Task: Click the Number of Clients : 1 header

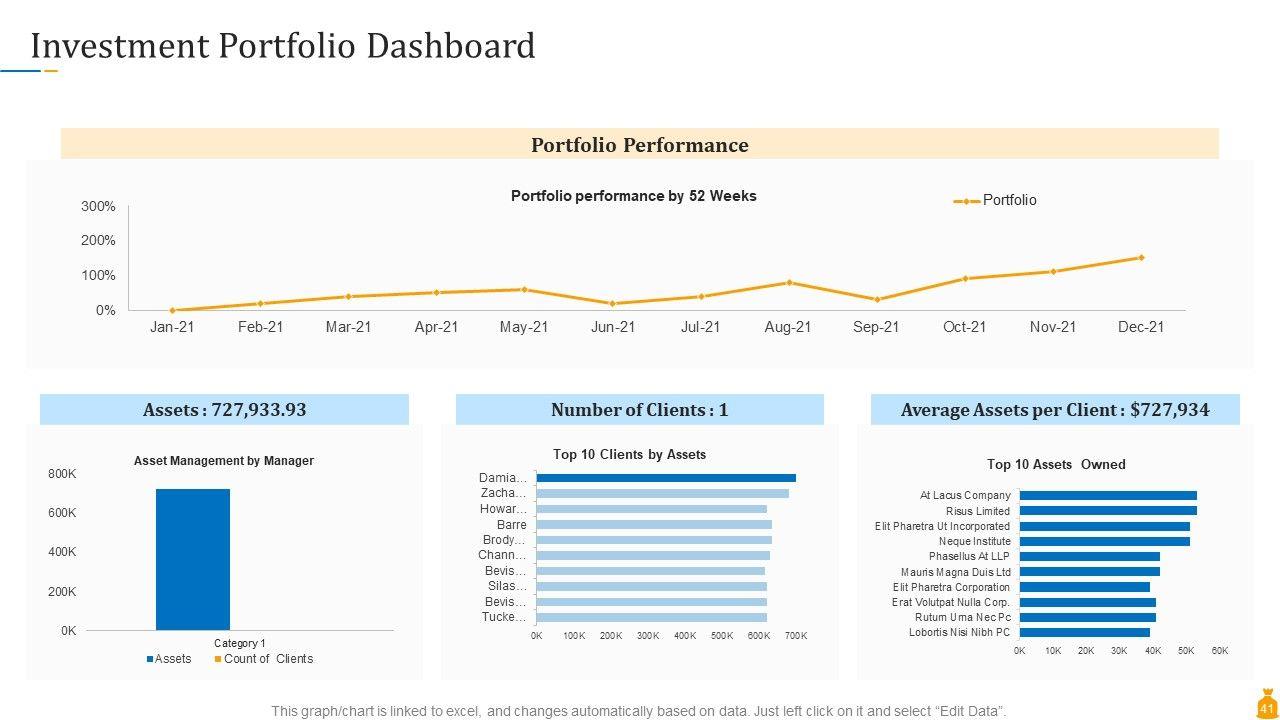Action: coord(640,410)
